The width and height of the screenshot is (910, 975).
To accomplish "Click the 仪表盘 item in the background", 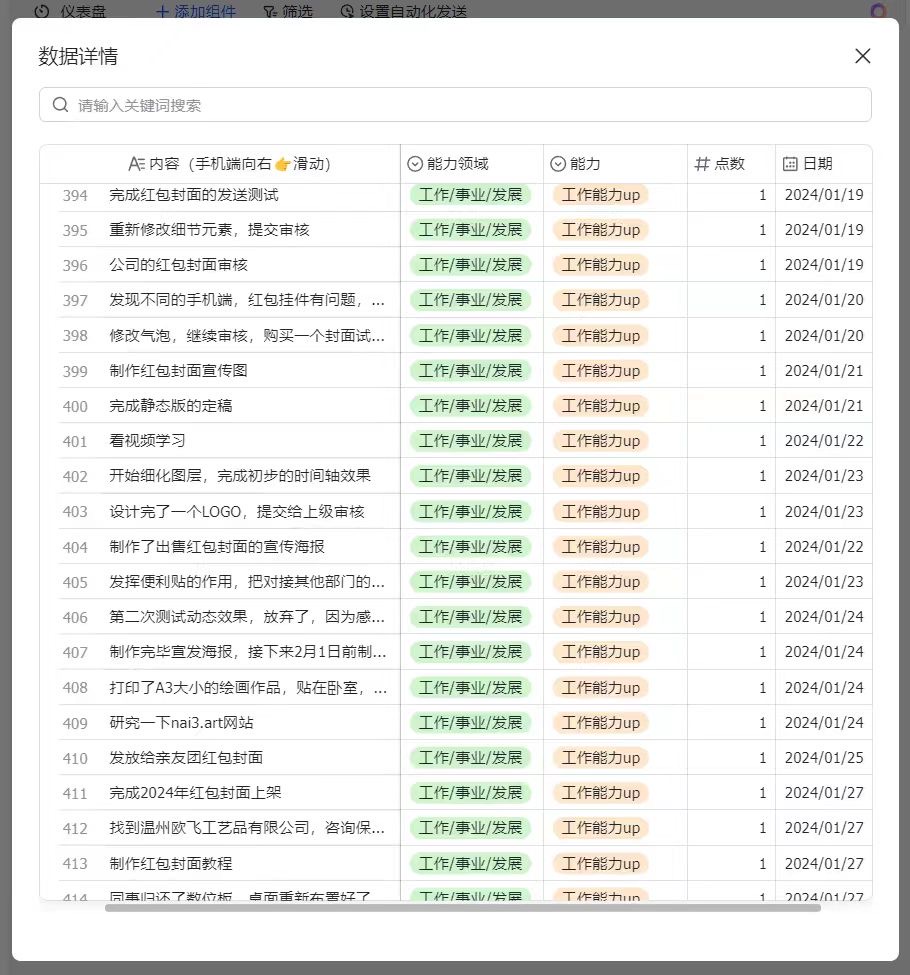I will click(70, 11).
